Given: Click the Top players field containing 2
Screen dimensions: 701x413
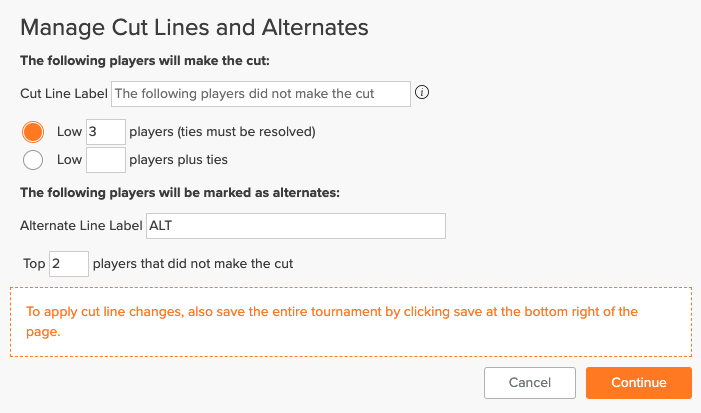Looking at the screenshot, I should pos(69,264).
